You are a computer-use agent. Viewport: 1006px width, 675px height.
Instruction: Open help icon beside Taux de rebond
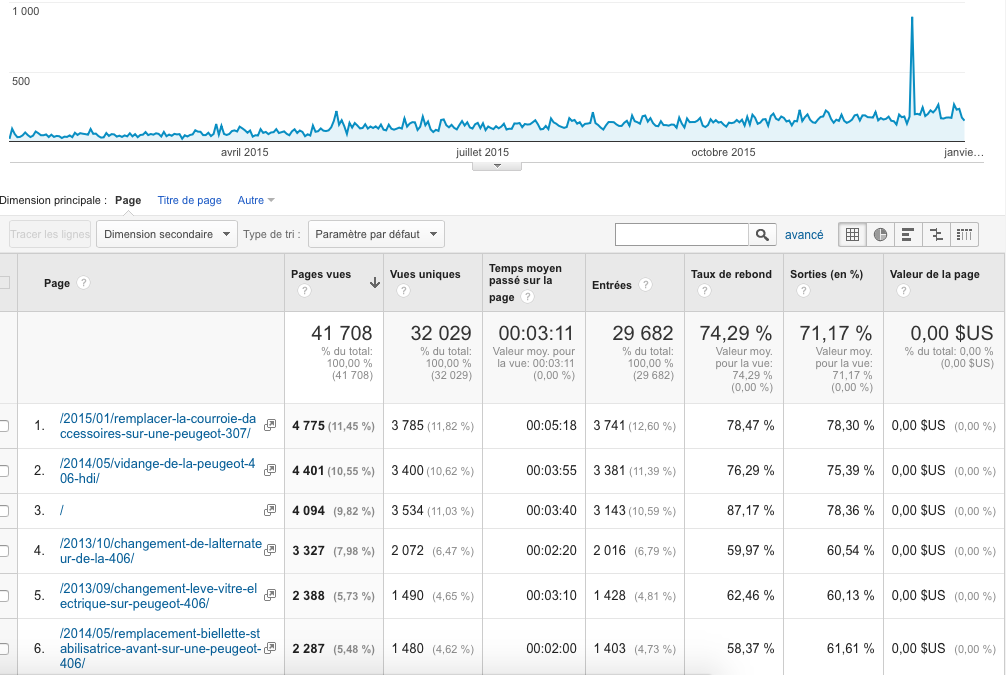[704, 291]
